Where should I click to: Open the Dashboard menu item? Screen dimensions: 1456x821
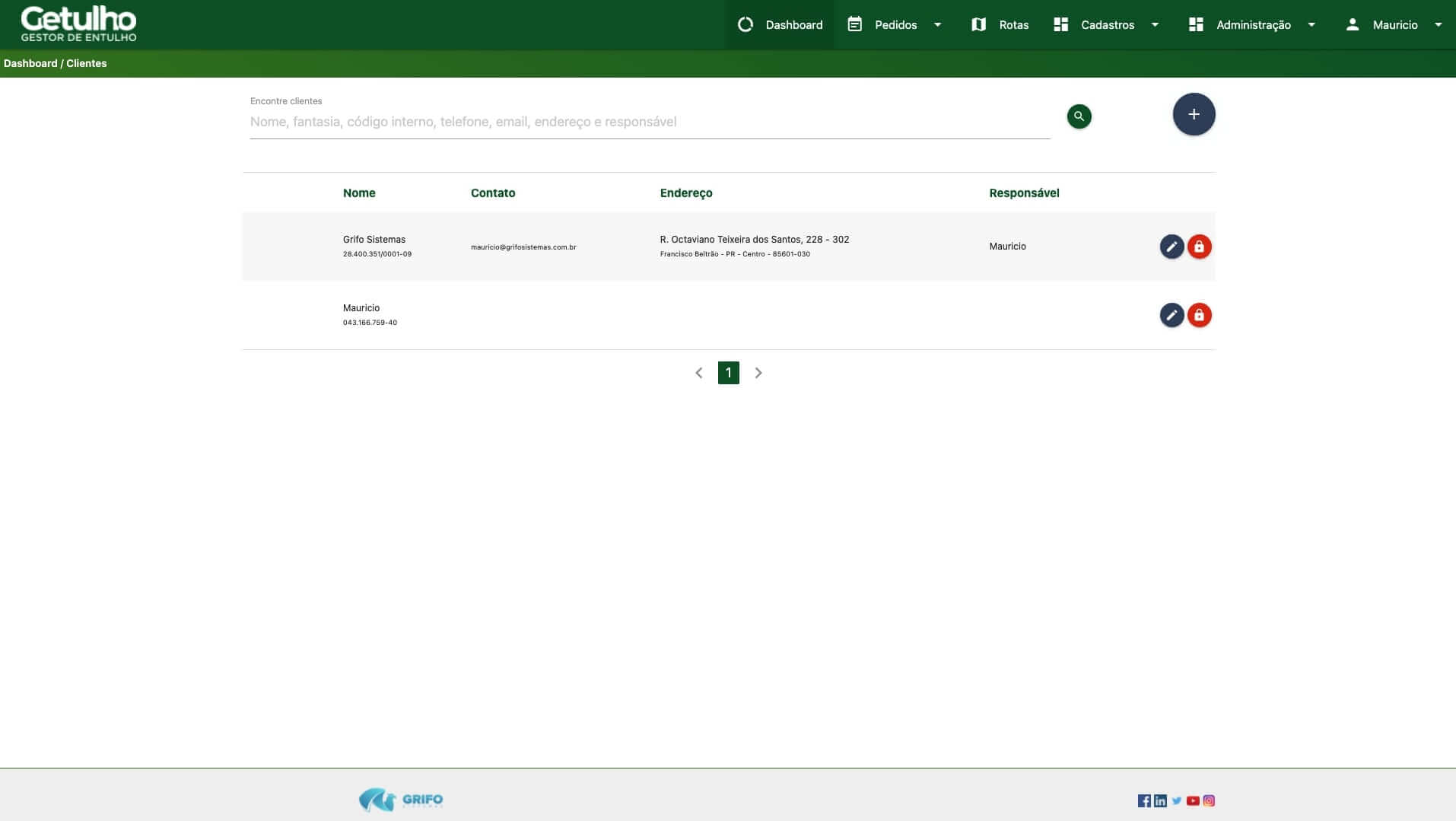780,24
